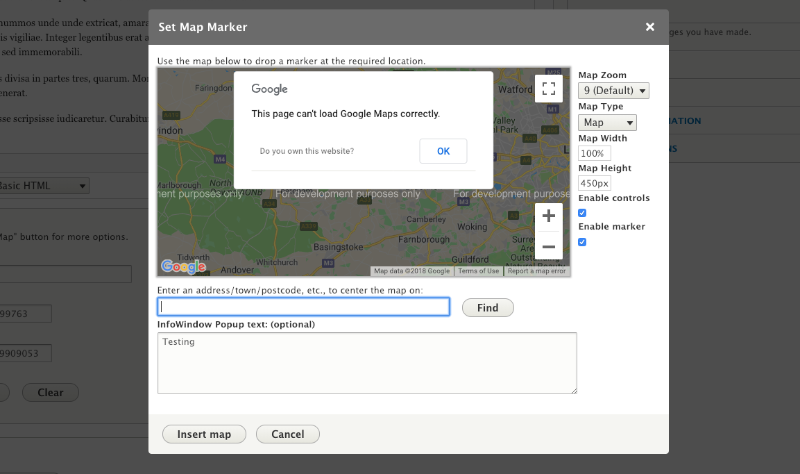The image size is (800, 474).
Task: Click the Insert map button
Action: click(204, 434)
